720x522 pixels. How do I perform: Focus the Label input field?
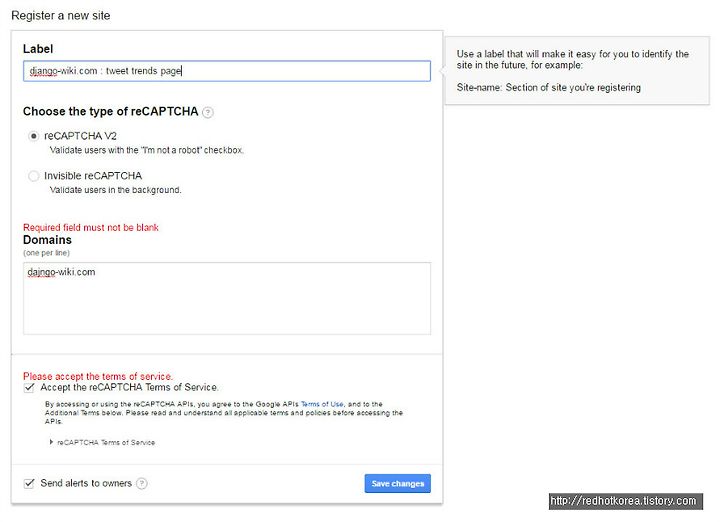click(x=227, y=71)
